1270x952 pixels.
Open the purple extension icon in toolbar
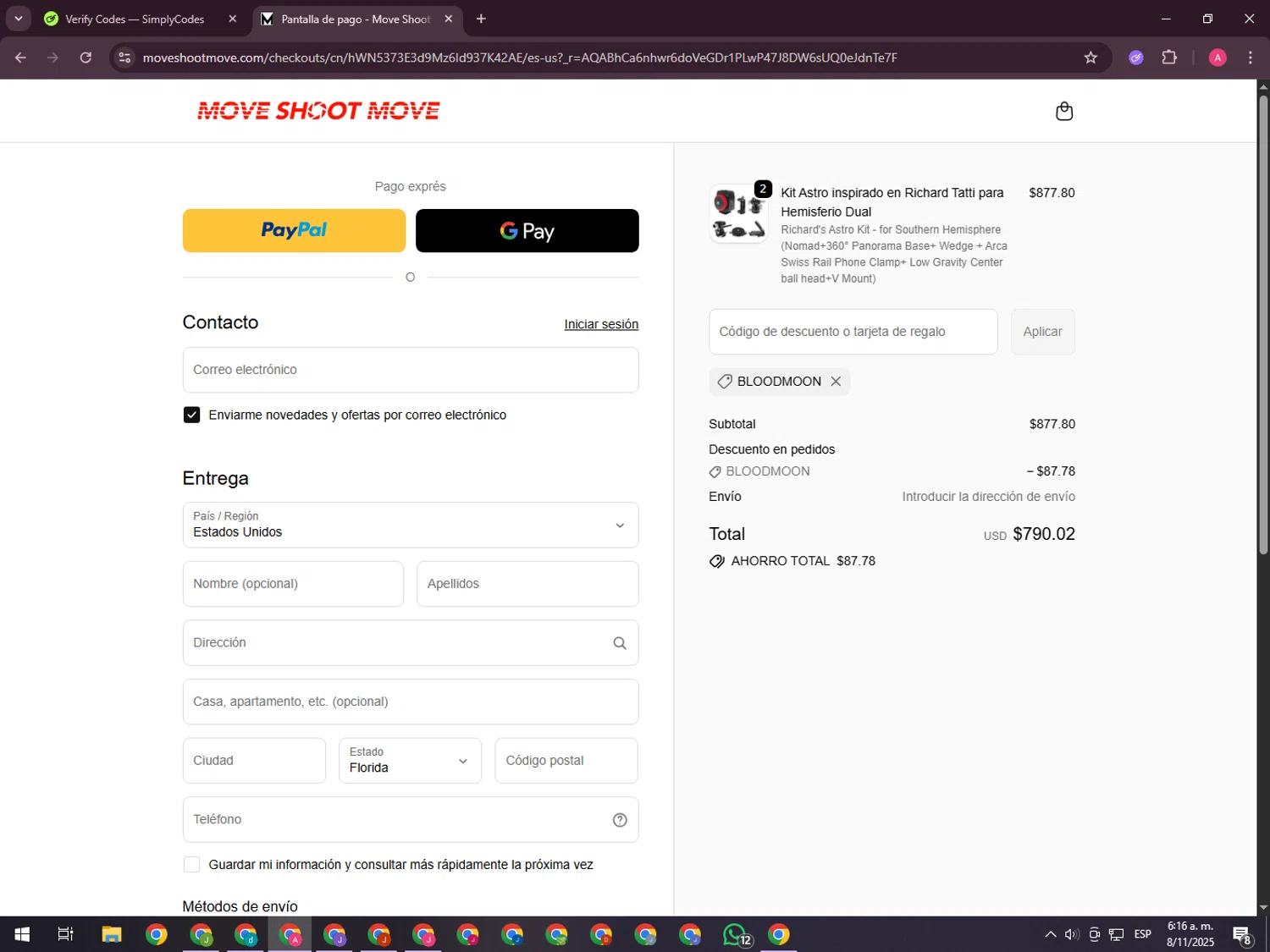(1136, 58)
